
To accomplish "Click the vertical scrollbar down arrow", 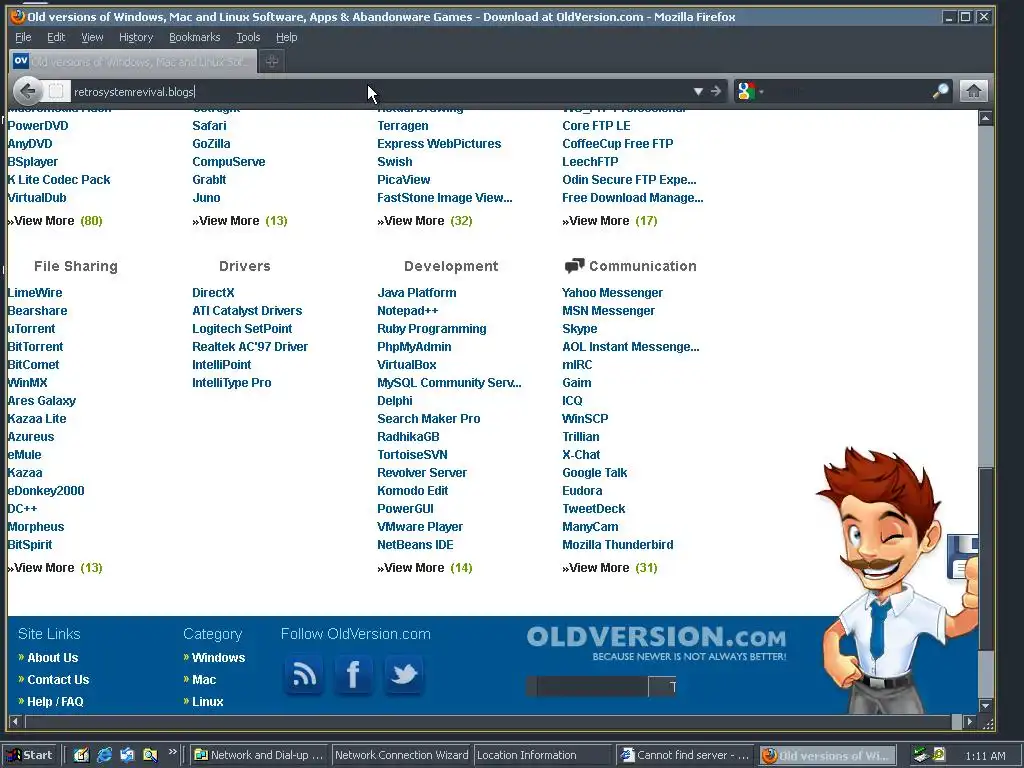I will pyautogui.click(x=985, y=706).
